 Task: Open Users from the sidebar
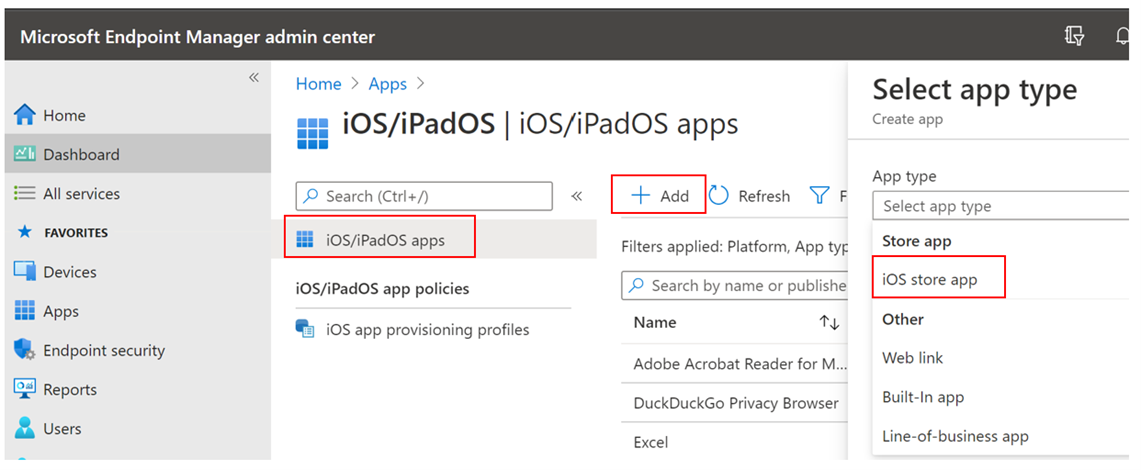25,428
